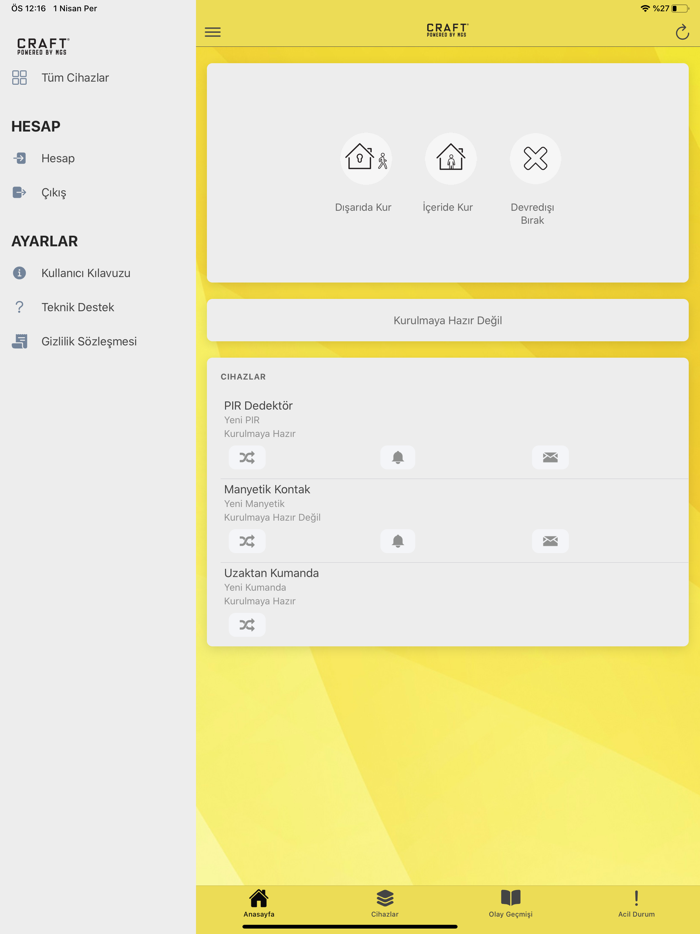
Task: Click the CIHAZLAR section heading
Action: tap(243, 377)
